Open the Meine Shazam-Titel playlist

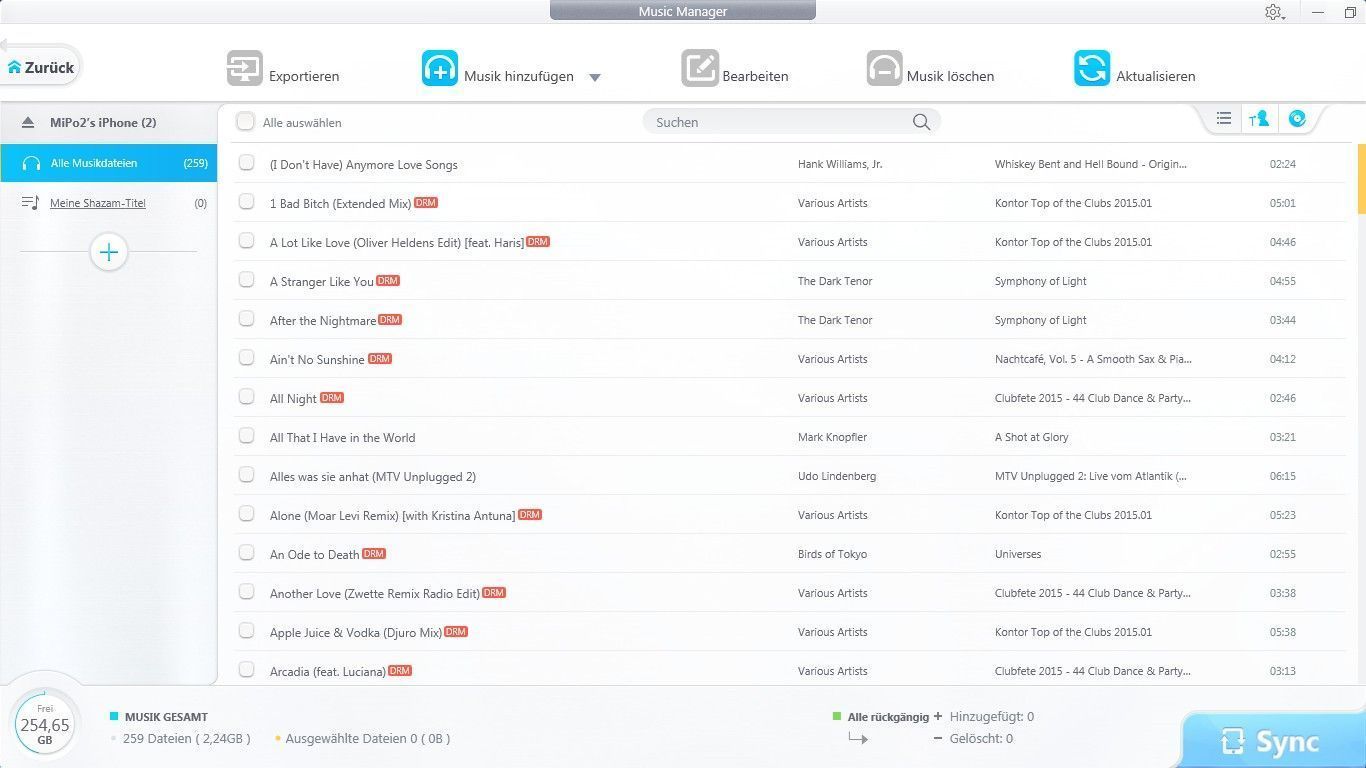[x=98, y=203]
